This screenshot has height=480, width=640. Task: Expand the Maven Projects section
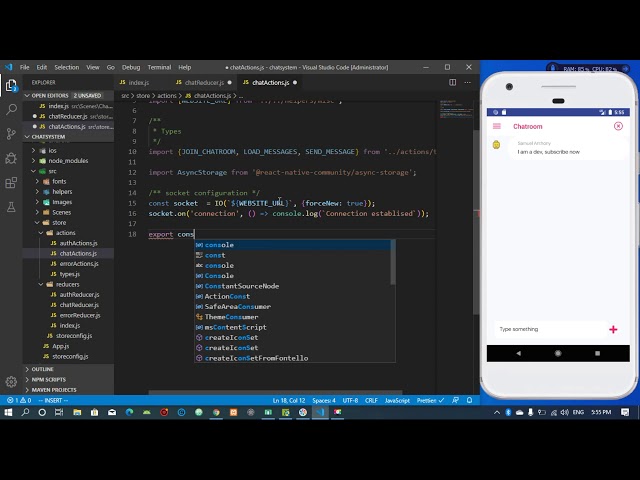(x=54, y=390)
